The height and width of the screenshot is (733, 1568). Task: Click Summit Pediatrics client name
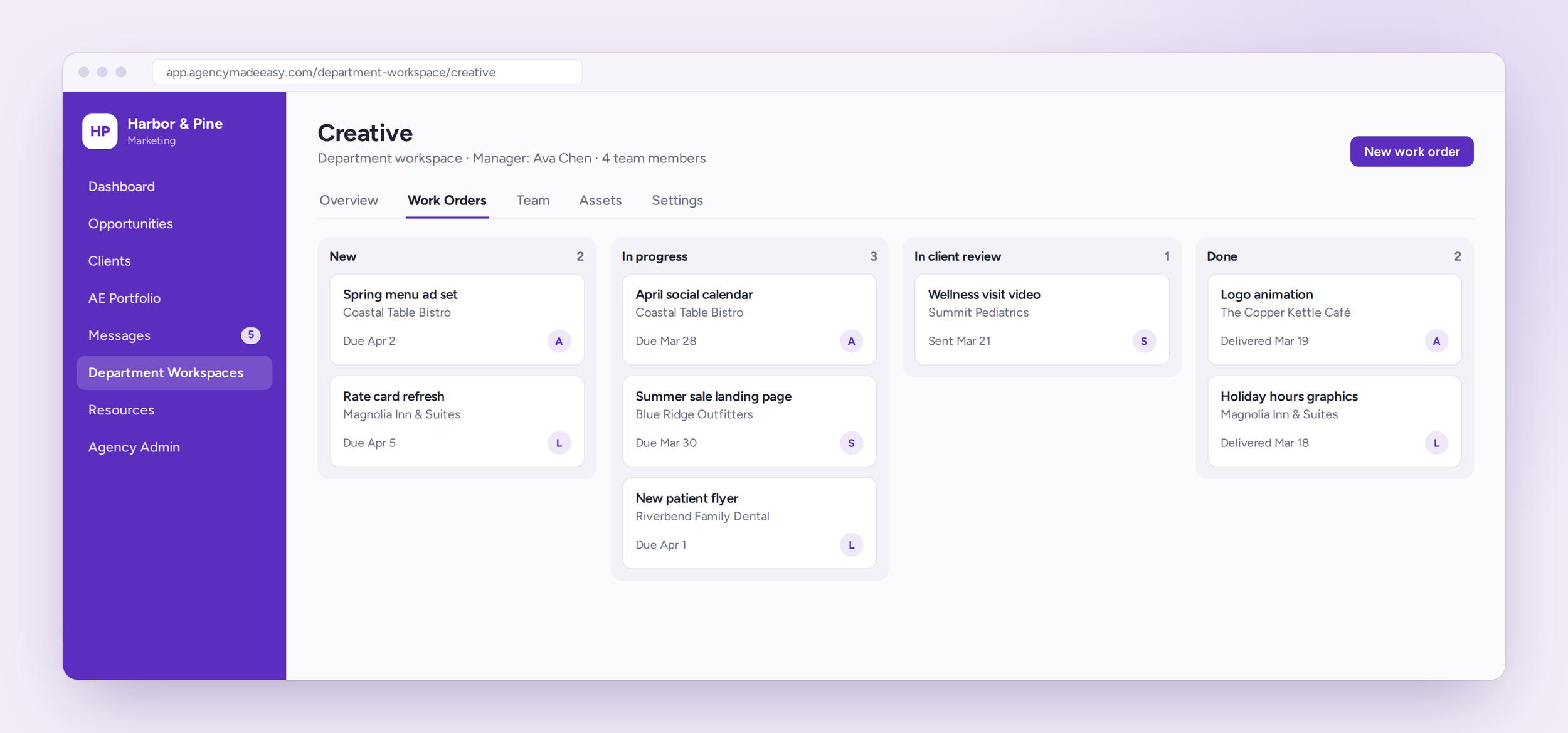(978, 313)
